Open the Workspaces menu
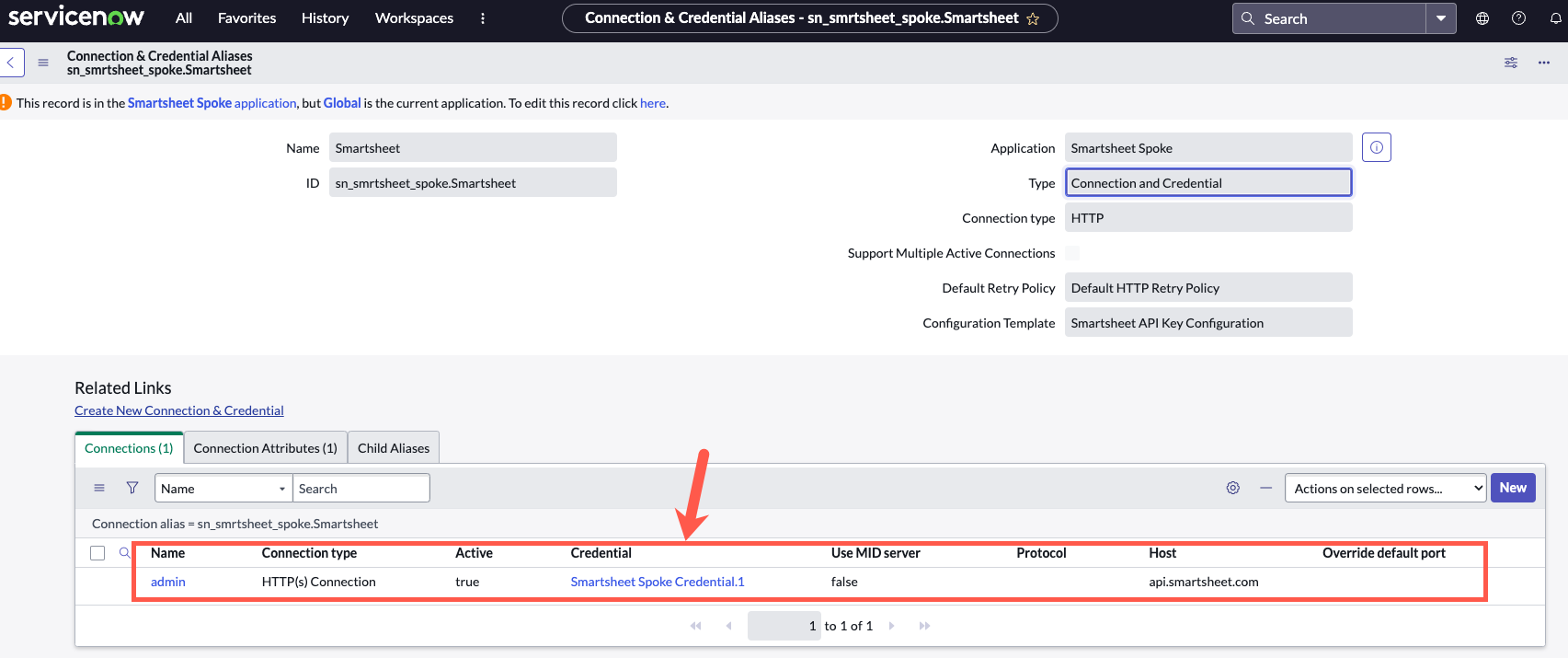Screen dimensions: 1568x658 tap(414, 18)
